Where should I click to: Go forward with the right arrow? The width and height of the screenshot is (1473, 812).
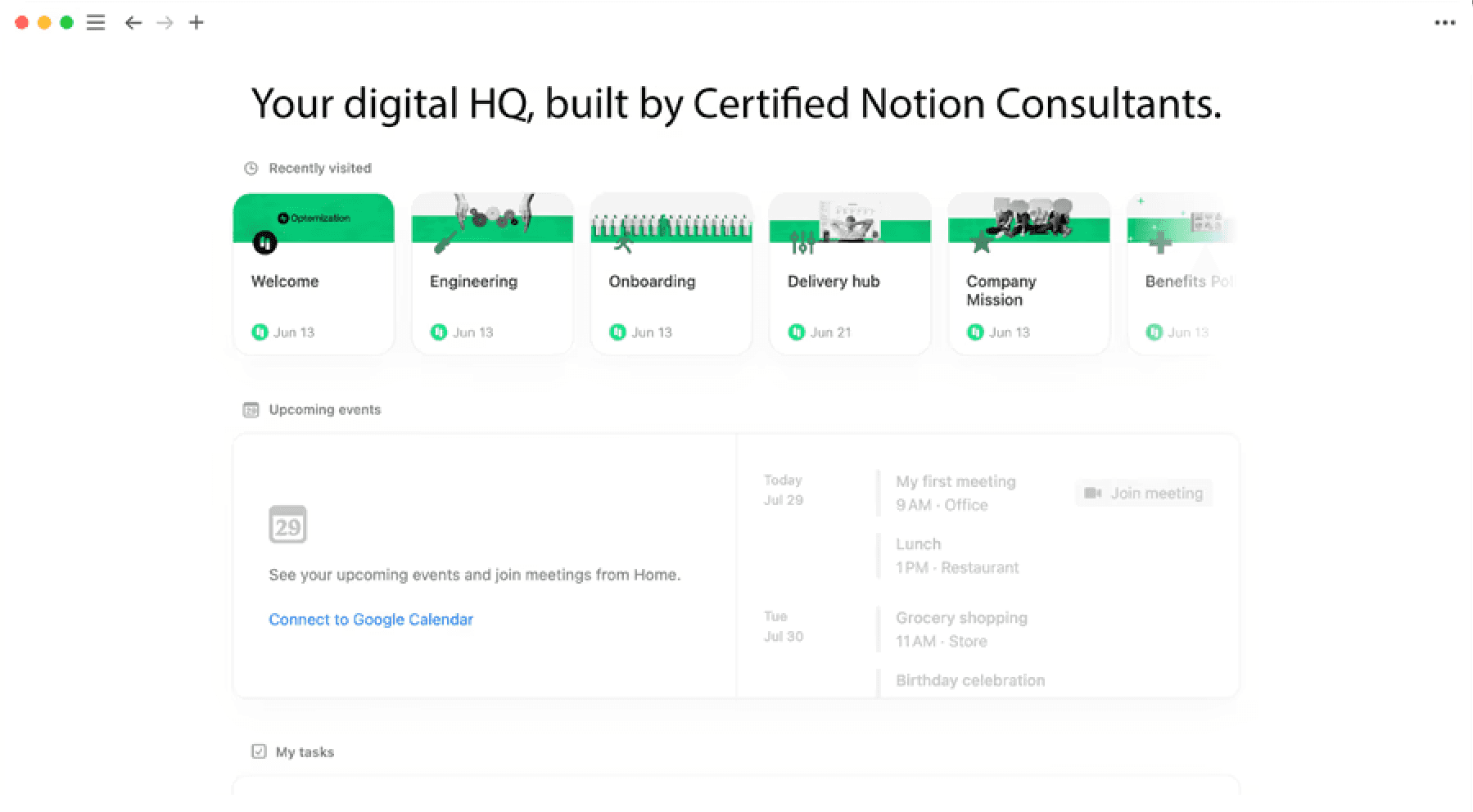pos(165,23)
